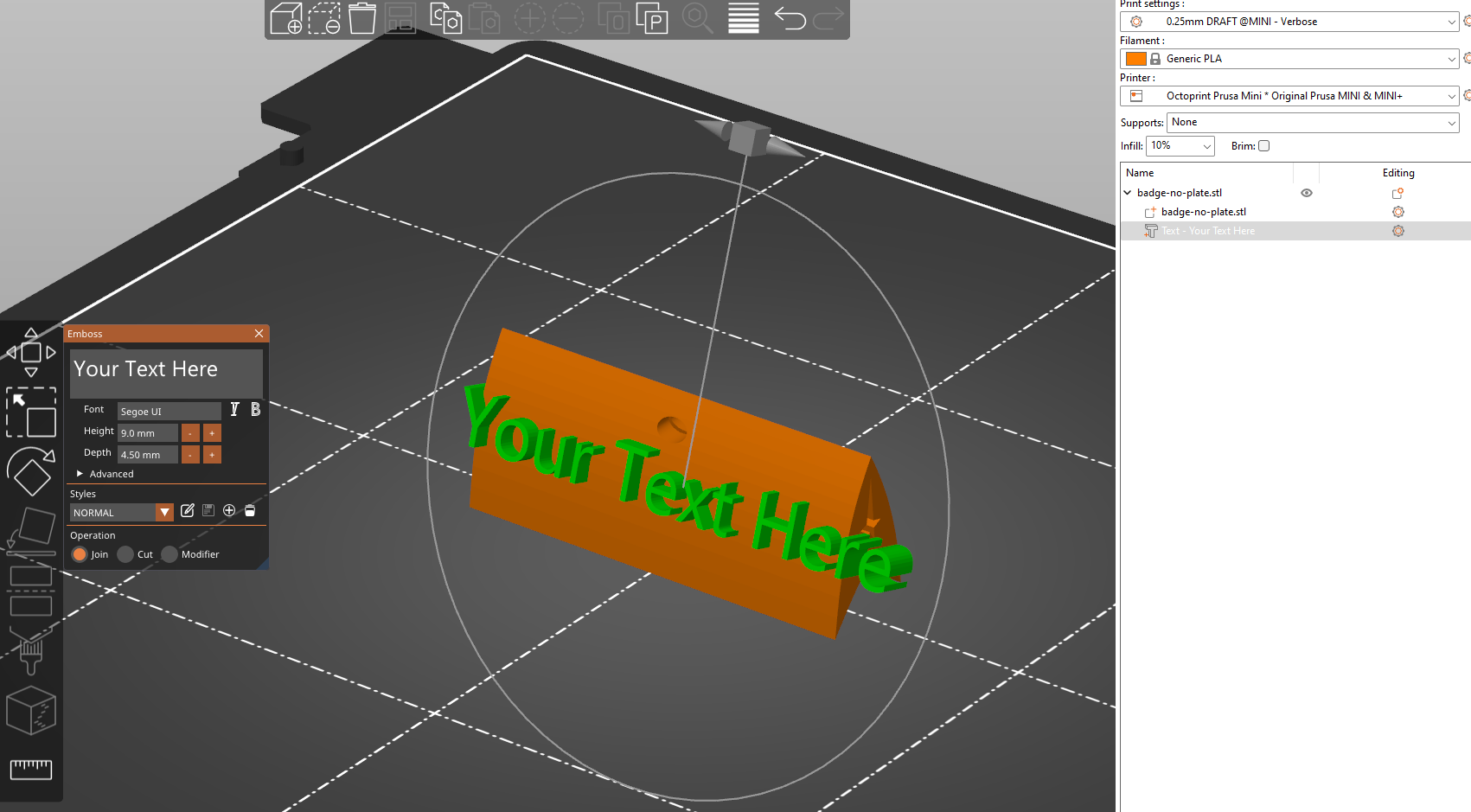Select the Seam painting cube tool

click(x=31, y=710)
